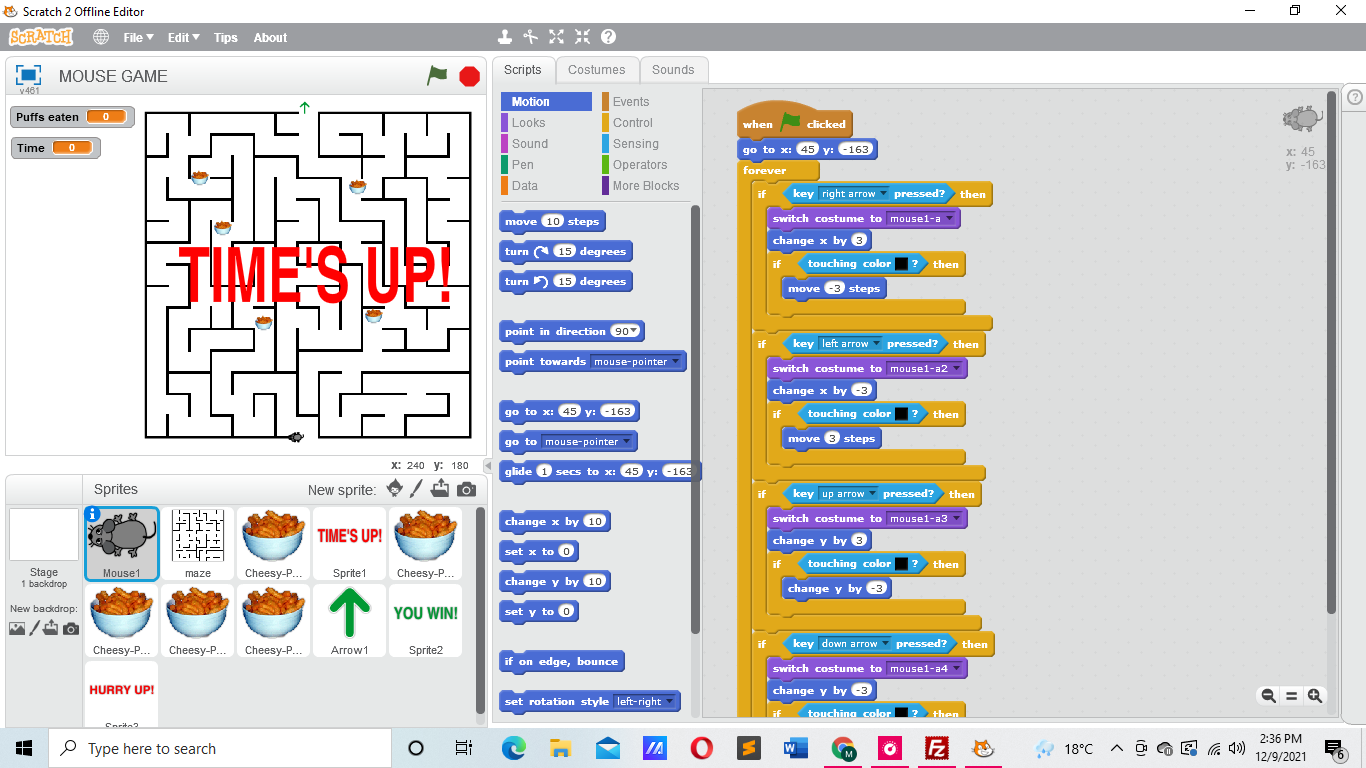Image resolution: width=1366 pixels, height=768 pixels.
Task: Stop the project with red stop sign
Action: (x=470, y=76)
